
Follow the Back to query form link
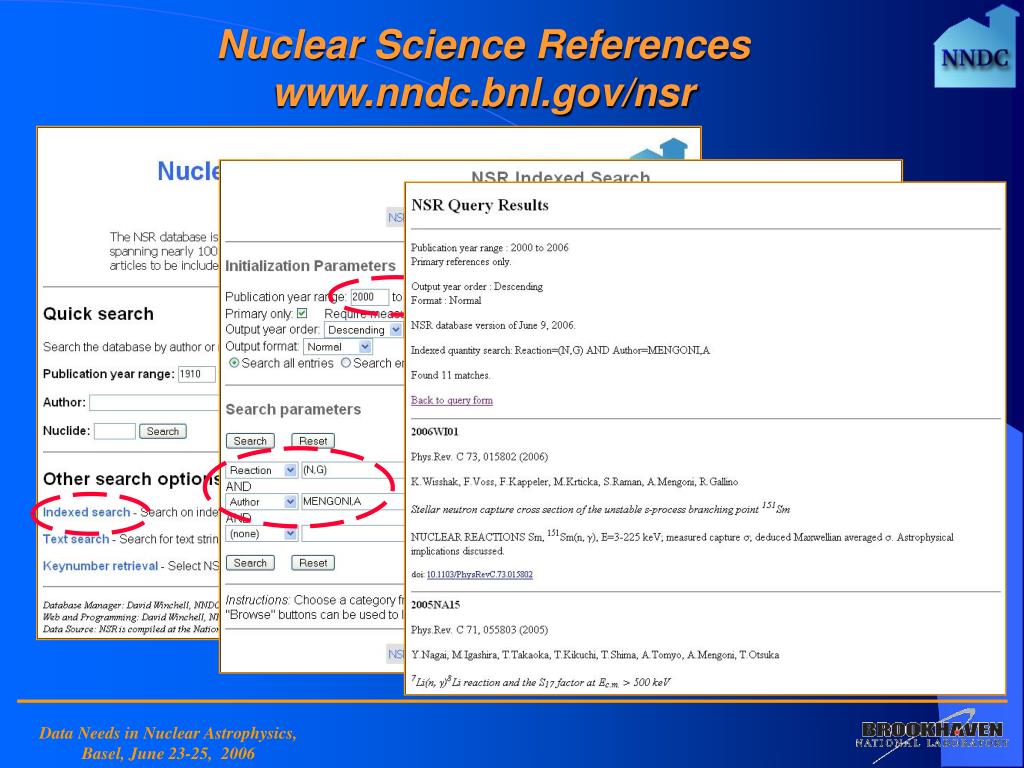pyautogui.click(x=452, y=400)
